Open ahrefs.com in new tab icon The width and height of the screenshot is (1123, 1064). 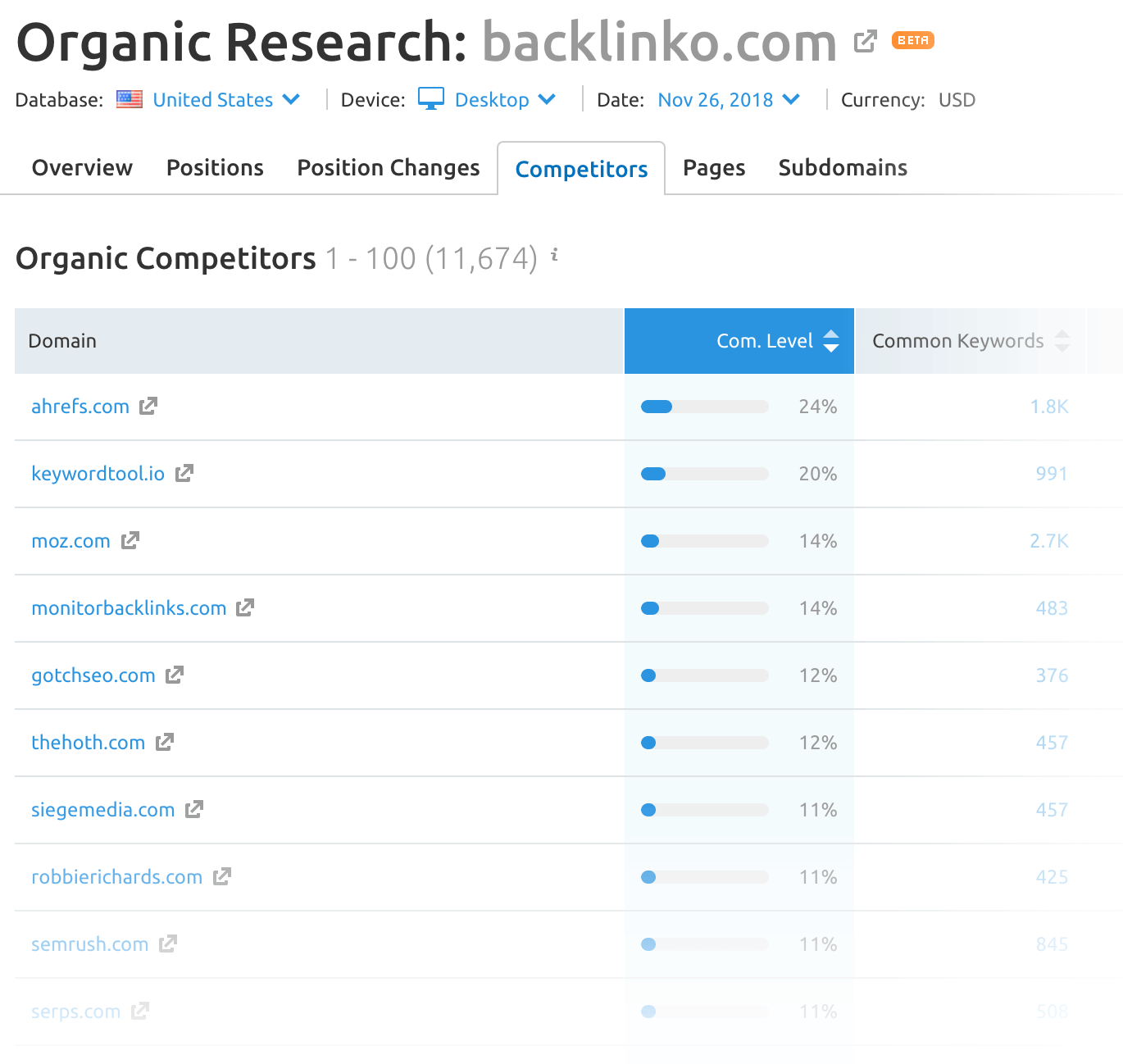(148, 406)
